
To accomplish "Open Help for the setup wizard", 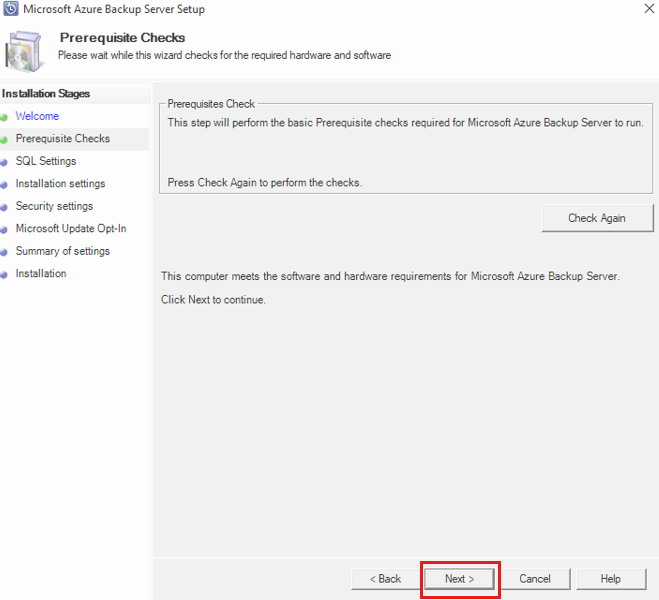I will click(611, 579).
